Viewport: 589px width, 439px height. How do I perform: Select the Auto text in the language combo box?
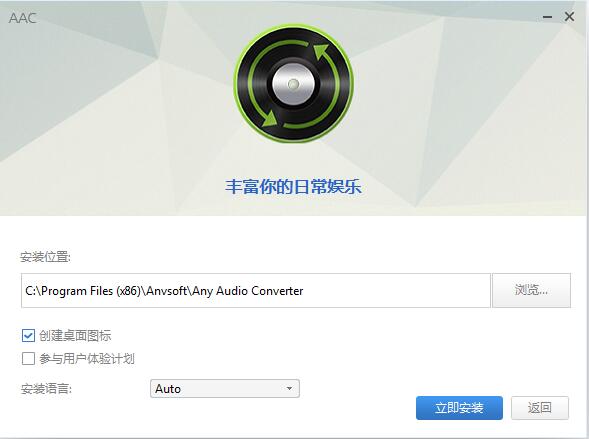(168, 389)
